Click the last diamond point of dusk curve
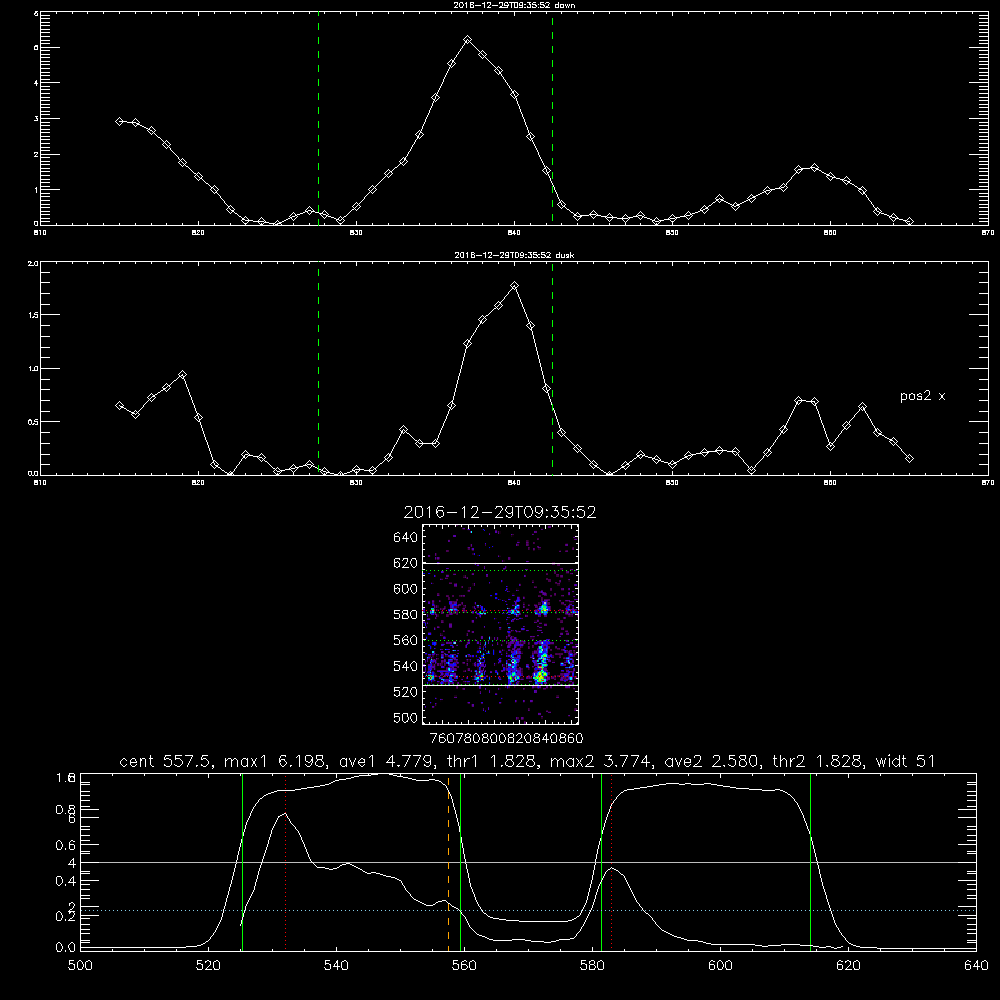This screenshot has height=1000, width=1000. (909, 459)
